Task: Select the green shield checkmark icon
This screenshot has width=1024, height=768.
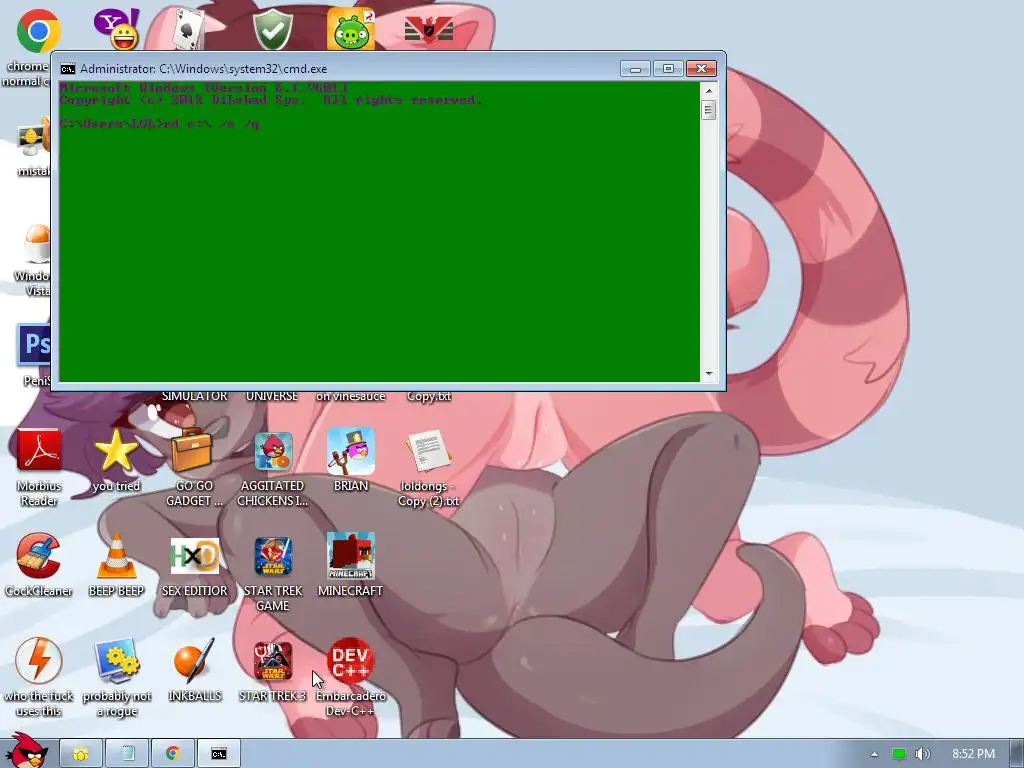Action: click(x=272, y=29)
